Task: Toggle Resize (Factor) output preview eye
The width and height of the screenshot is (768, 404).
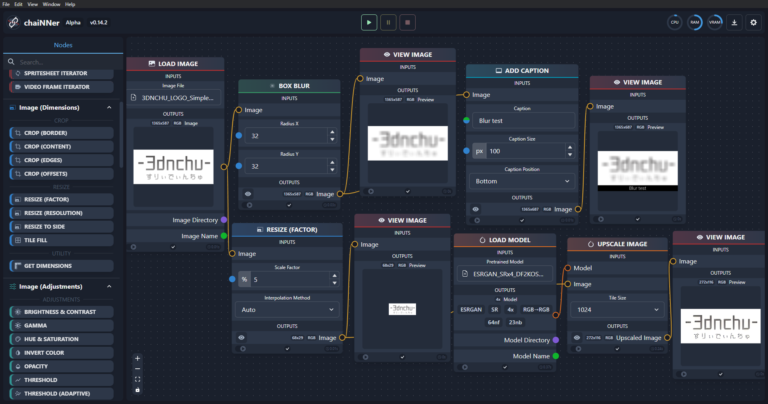Action: tap(241, 338)
